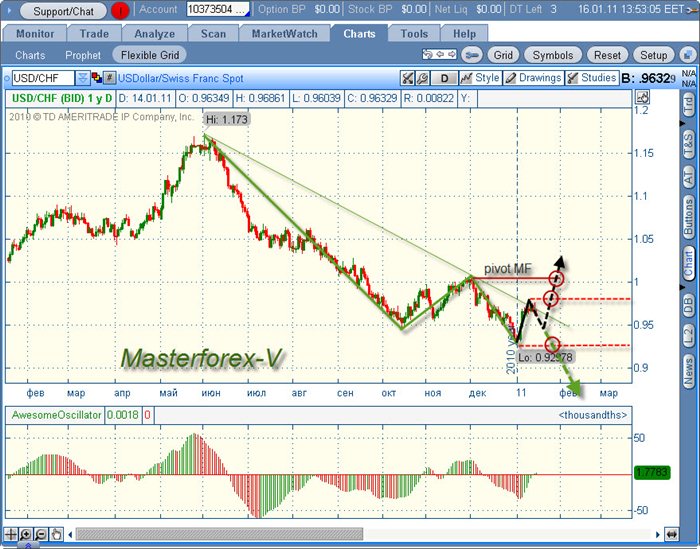Click the scroll right arrow

tap(658, 534)
